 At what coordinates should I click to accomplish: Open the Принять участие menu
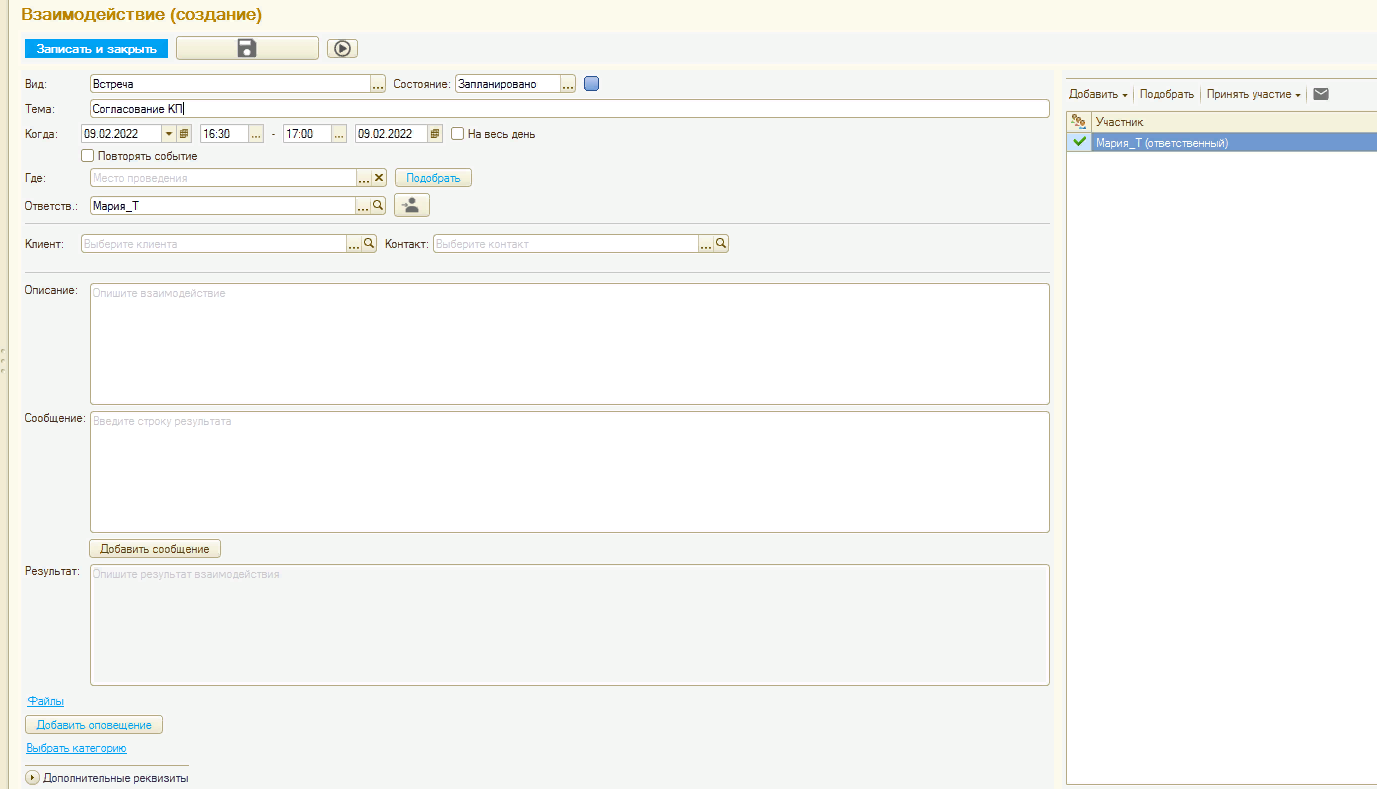click(x=1253, y=95)
